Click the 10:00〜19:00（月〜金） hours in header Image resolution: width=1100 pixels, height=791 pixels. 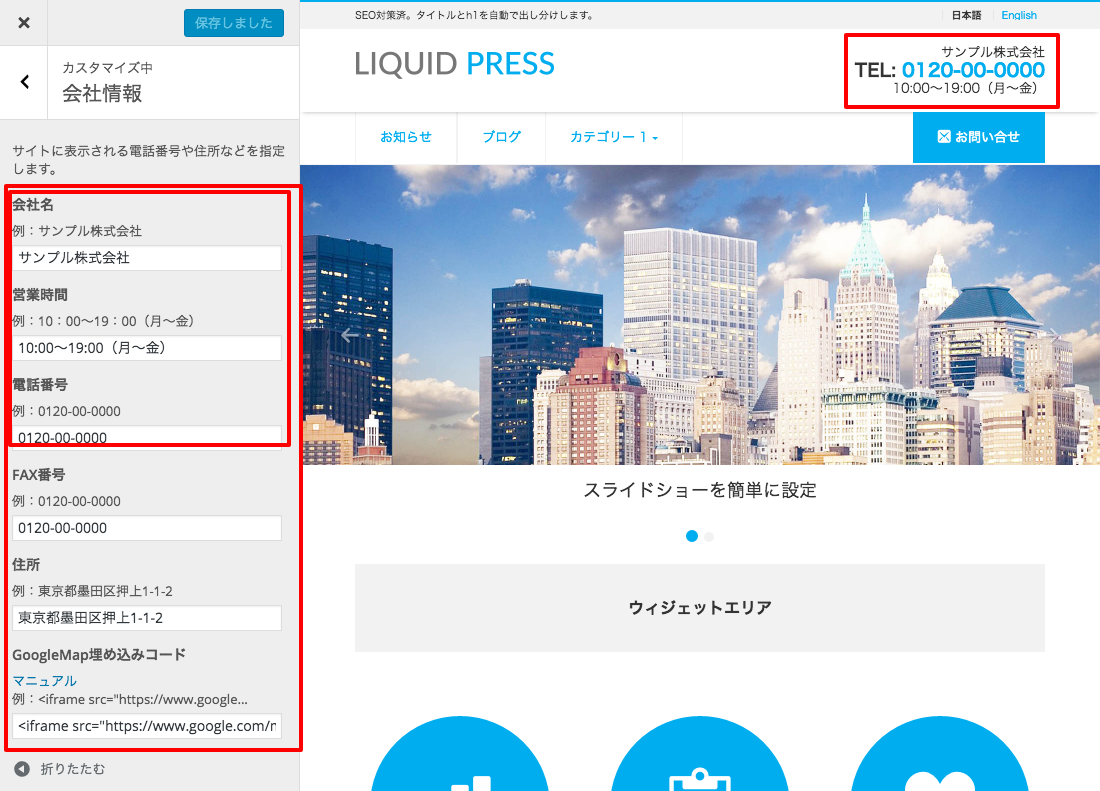point(965,88)
